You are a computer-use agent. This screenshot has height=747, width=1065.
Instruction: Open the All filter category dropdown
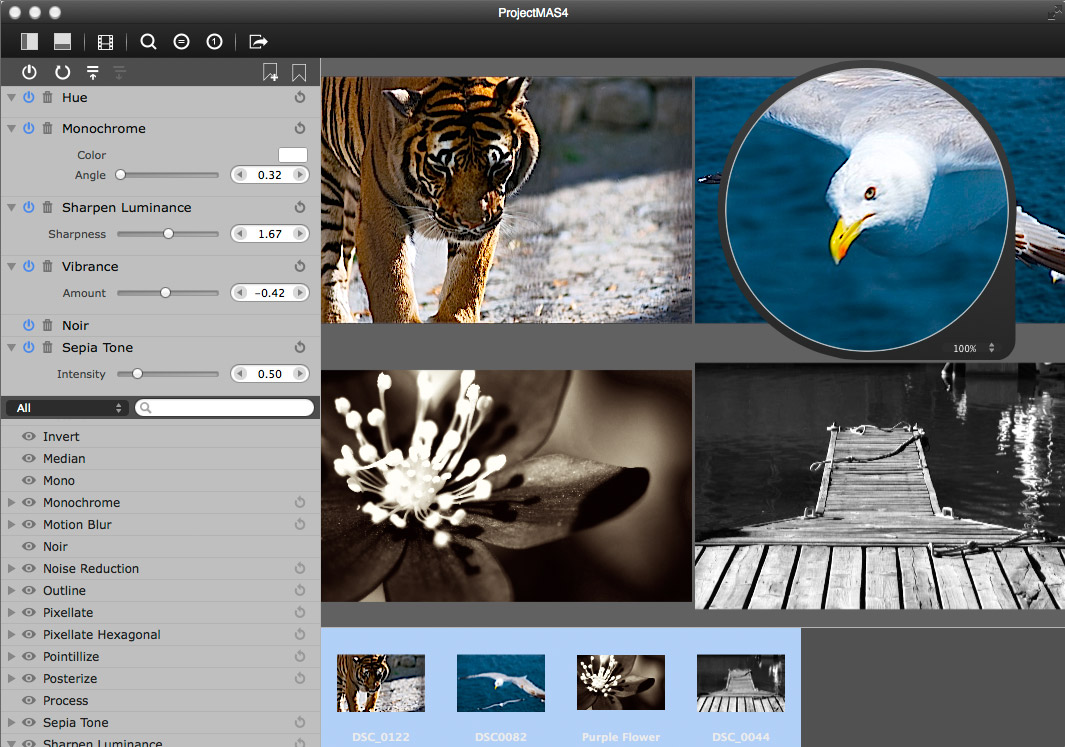66,408
